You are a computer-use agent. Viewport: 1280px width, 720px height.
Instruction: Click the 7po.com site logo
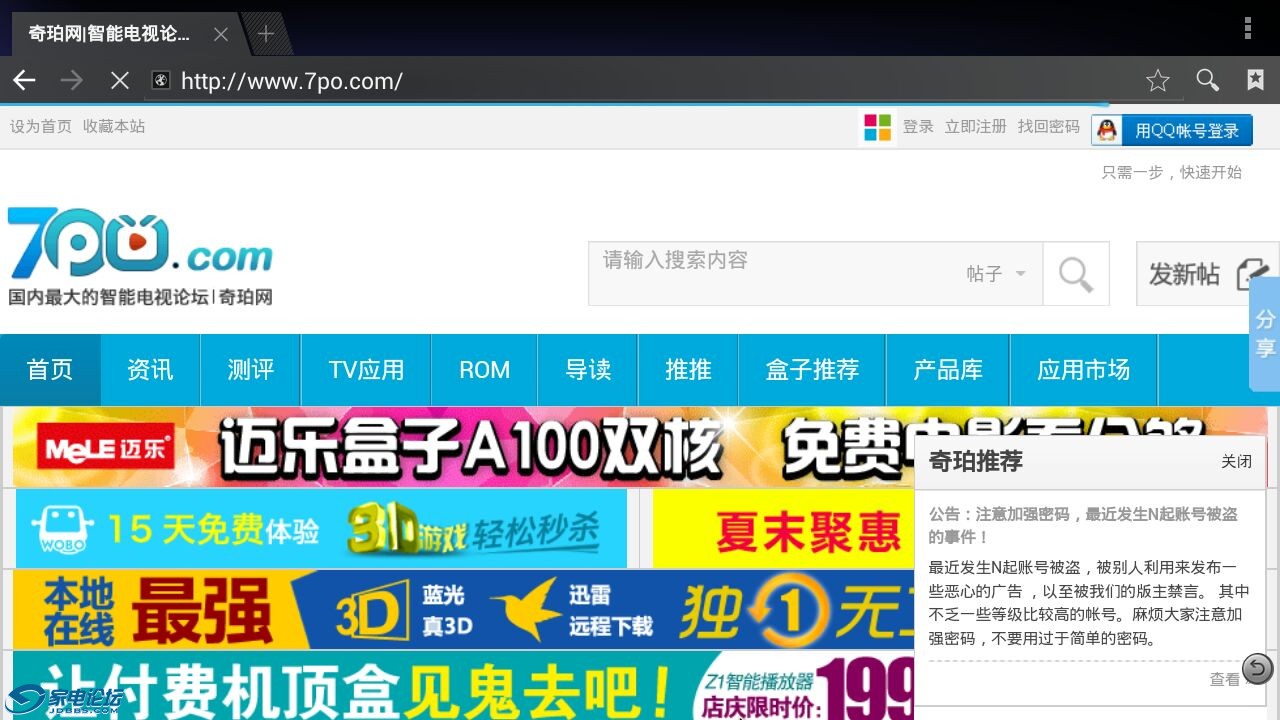[140, 256]
